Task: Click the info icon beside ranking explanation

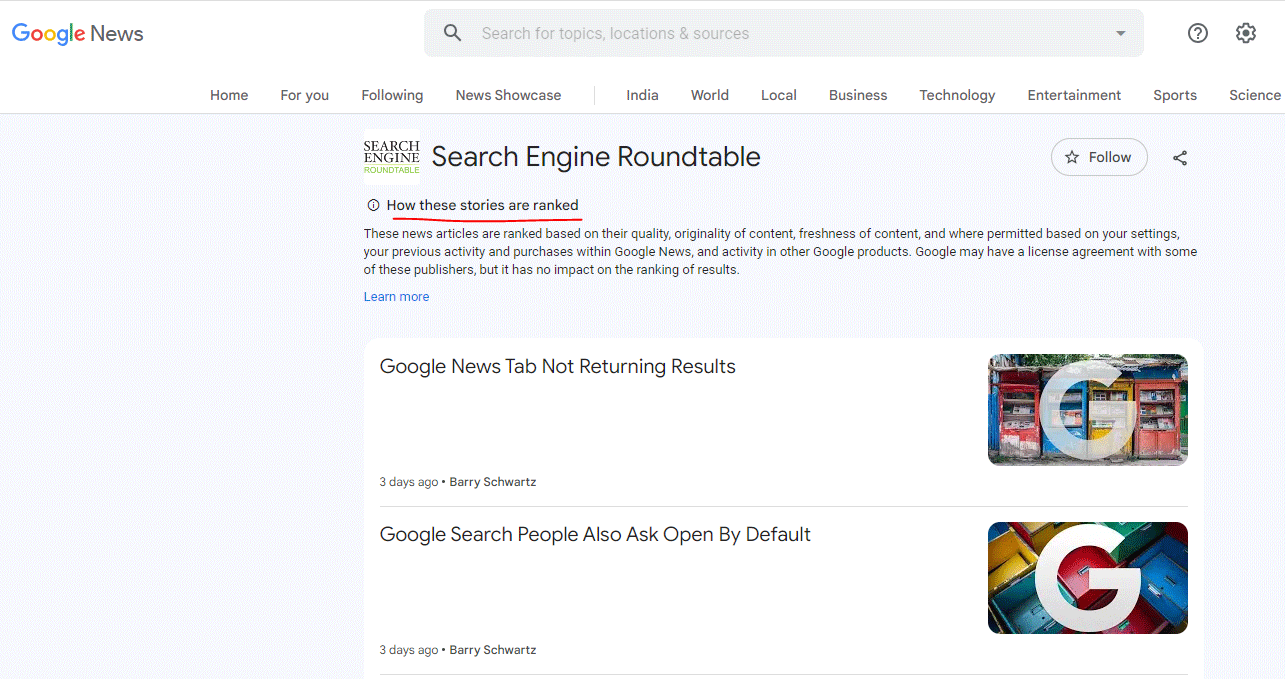Action: click(x=372, y=204)
